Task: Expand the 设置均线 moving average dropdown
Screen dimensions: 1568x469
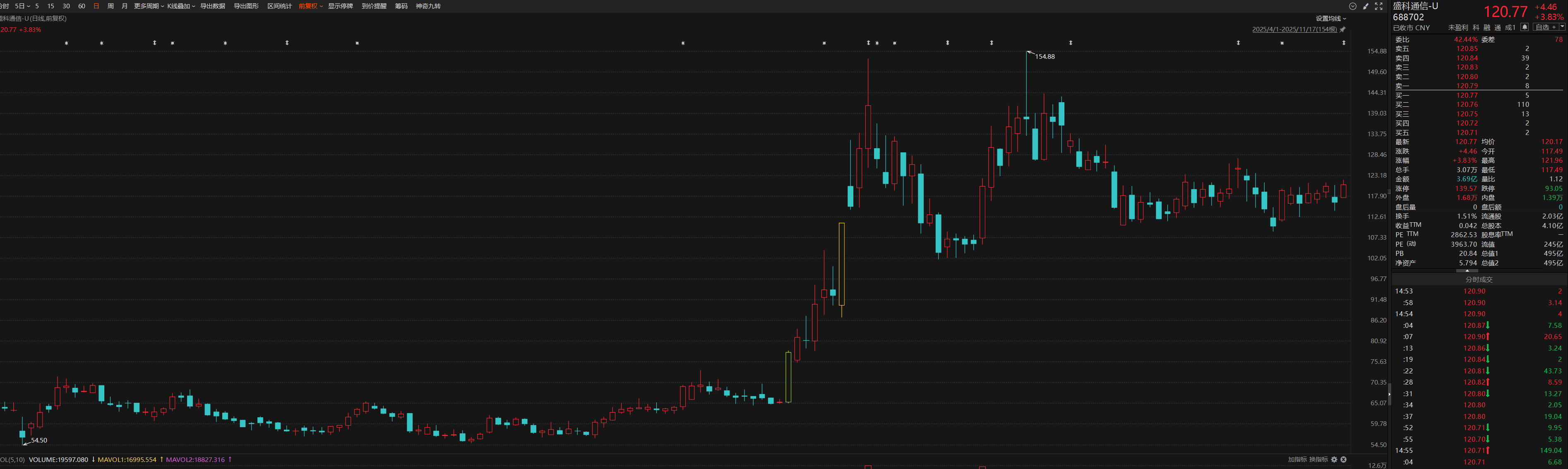Action: coord(1330,18)
